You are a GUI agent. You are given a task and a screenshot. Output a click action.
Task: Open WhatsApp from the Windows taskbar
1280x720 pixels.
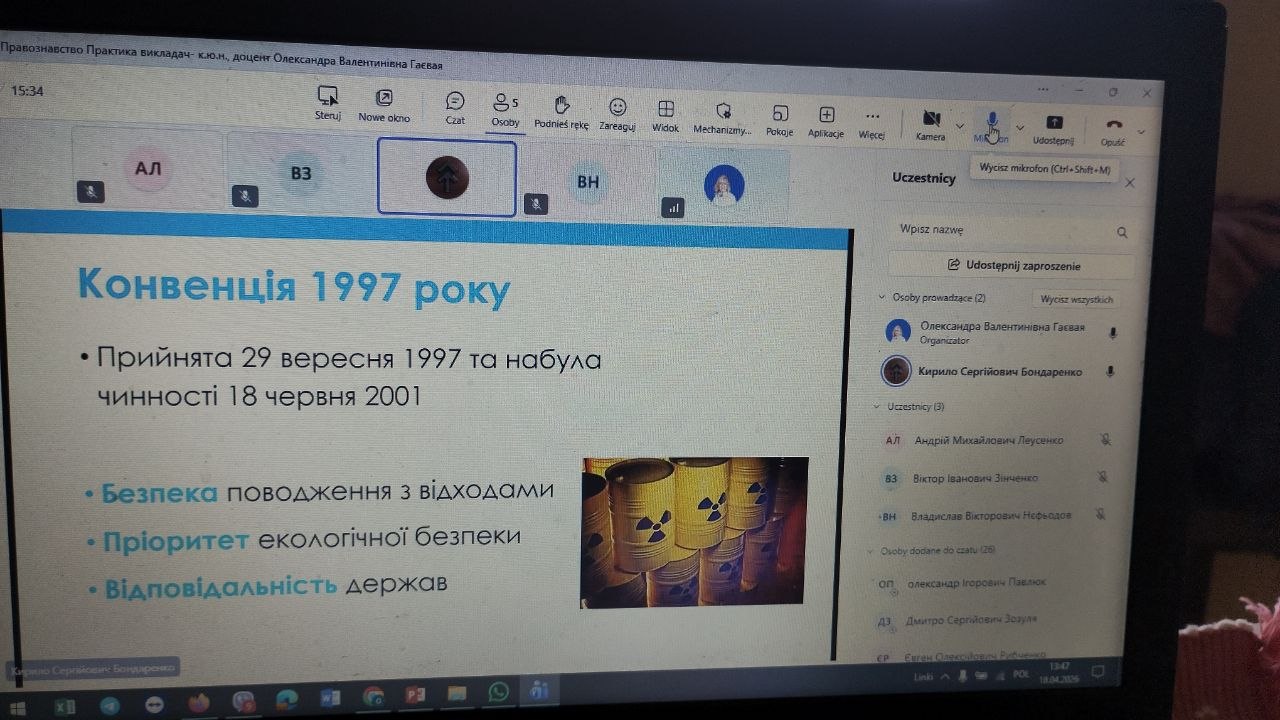[497, 692]
